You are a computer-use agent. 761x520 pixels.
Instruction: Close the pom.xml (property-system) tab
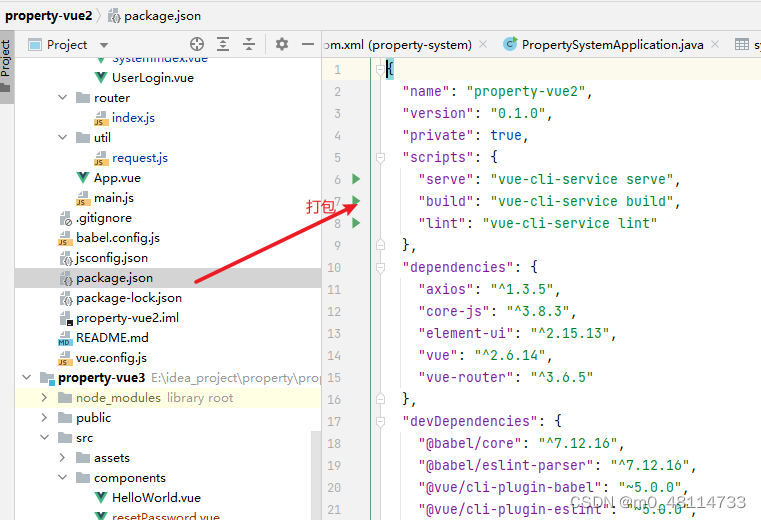point(483,44)
